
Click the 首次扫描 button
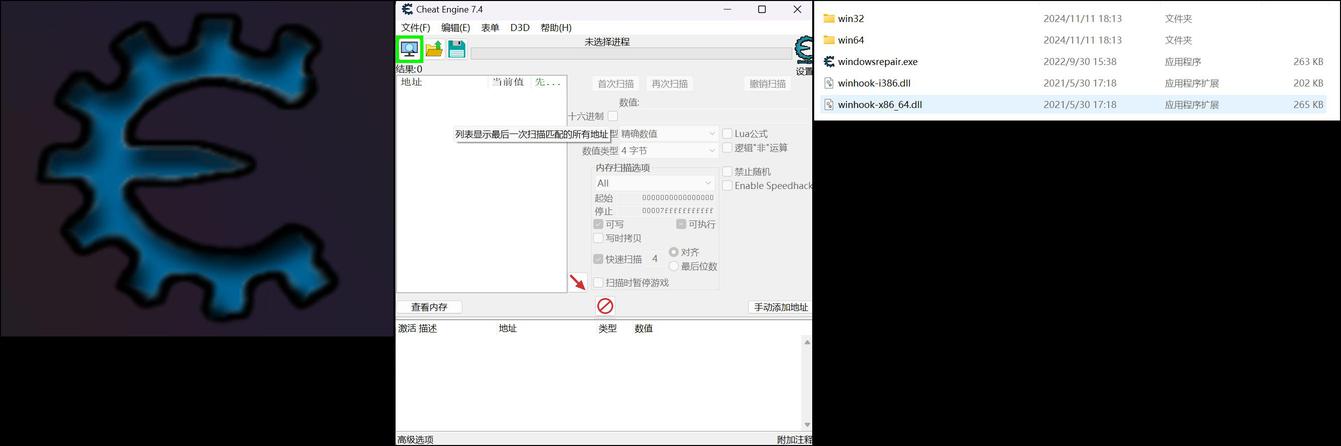pos(615,84)
